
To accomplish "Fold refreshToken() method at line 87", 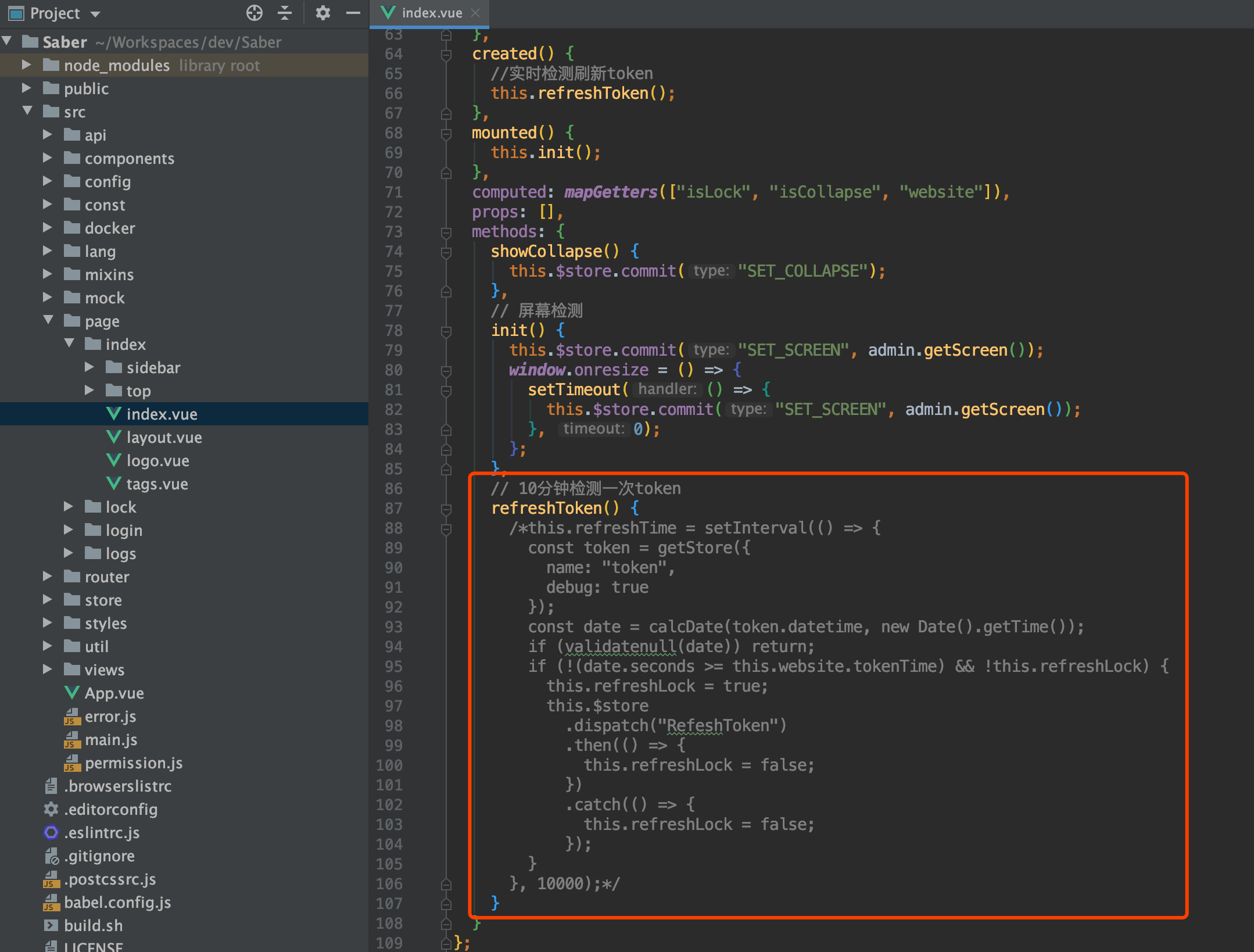I will click(446, 509).
